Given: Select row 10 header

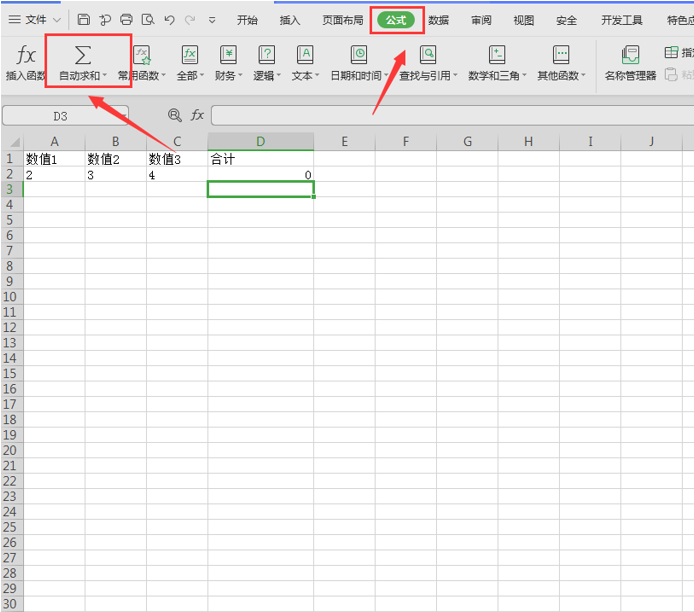Looking at the screenshot, I should (12, 296).
